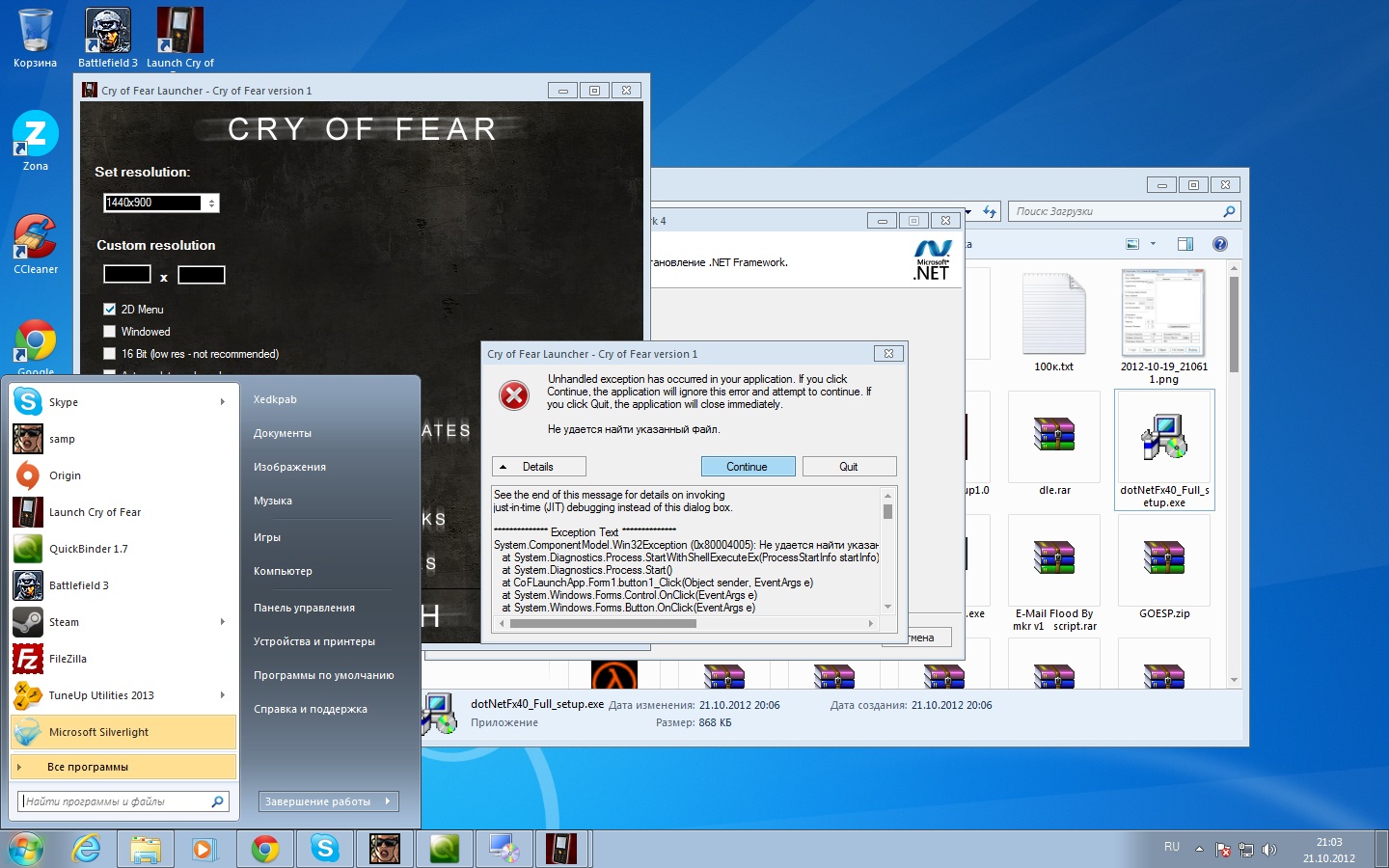Click the Windows Start orb
This screenshot has height=868, width=1389.
[x=26, y=849]
